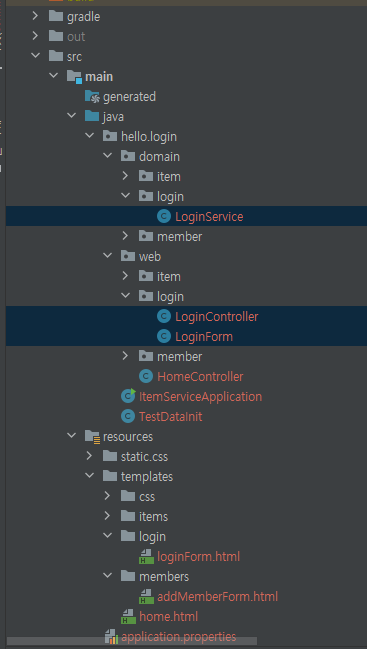Collapse the templates folder chevron

point(89,476)
